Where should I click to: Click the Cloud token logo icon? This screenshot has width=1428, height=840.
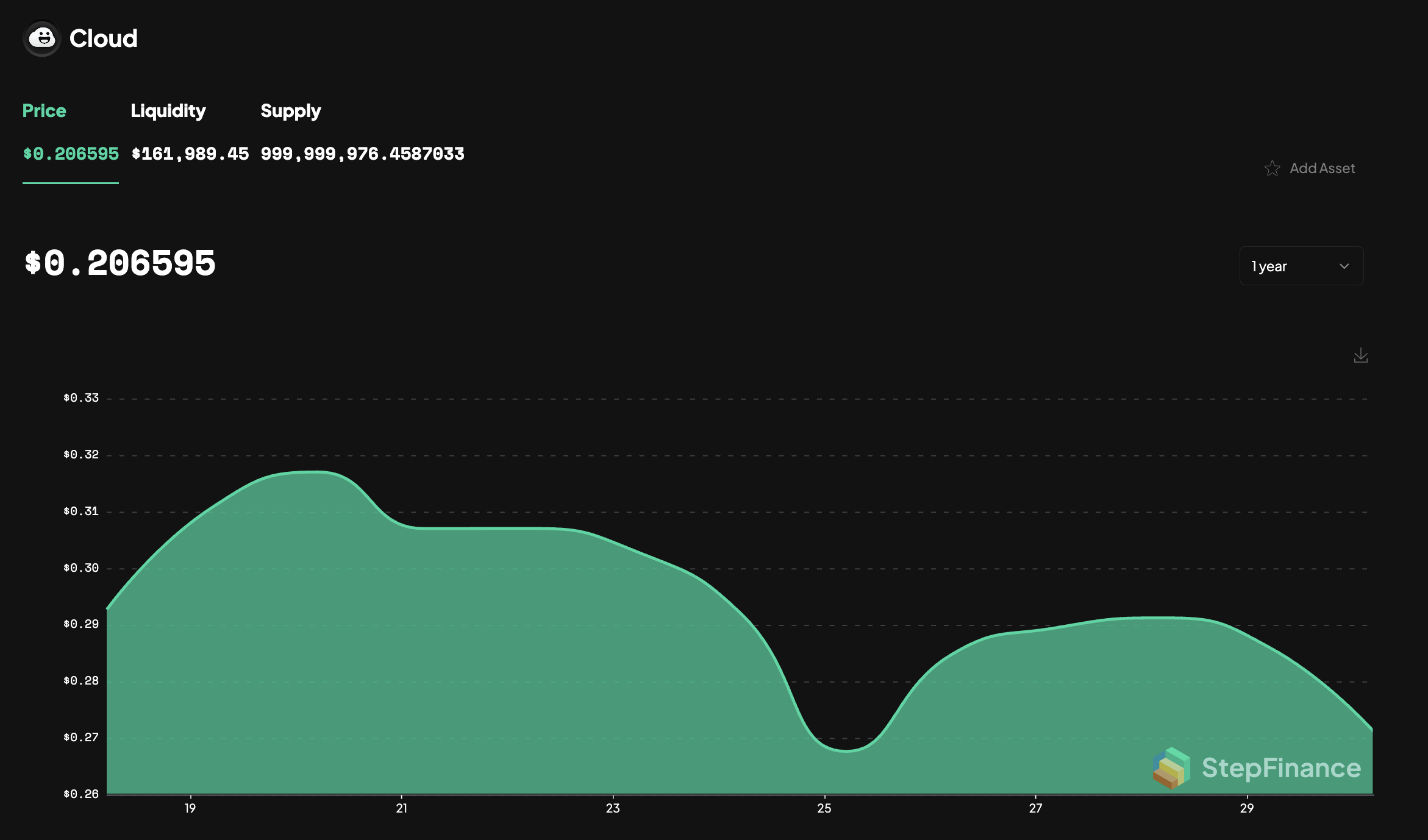42,38
